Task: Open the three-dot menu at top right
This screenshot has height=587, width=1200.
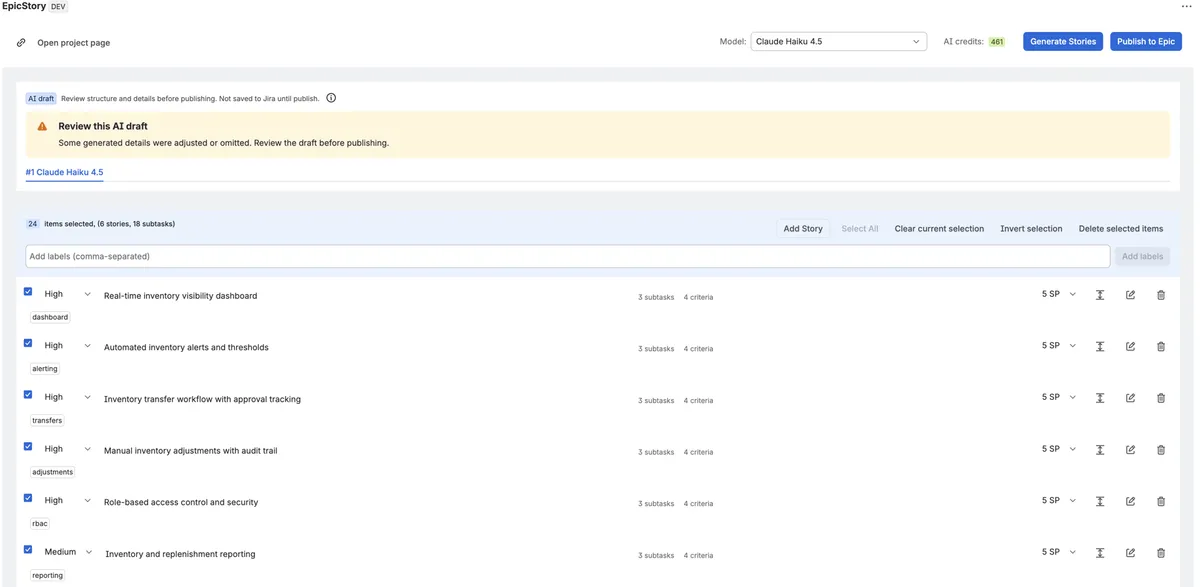Action: tap(1186, 6)
